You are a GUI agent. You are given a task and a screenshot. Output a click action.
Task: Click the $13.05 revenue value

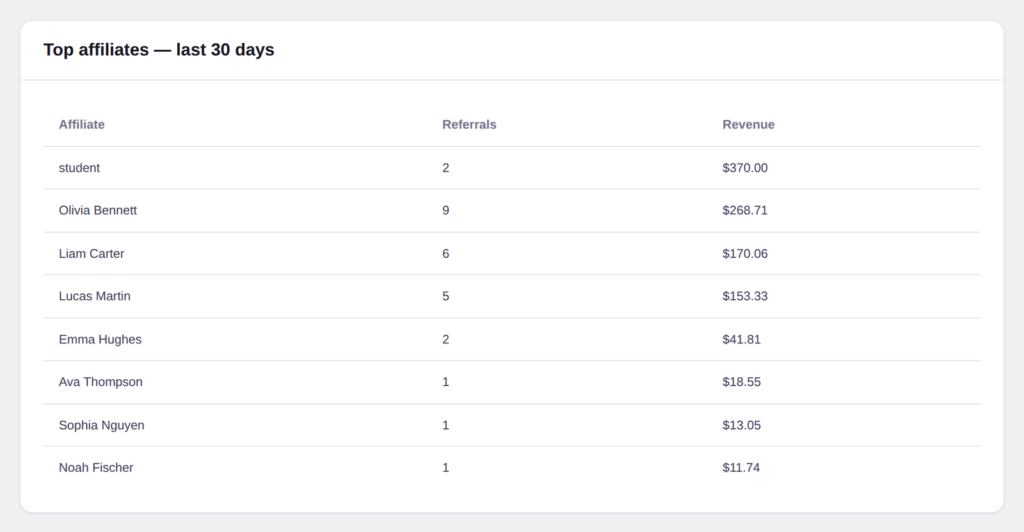741,425
